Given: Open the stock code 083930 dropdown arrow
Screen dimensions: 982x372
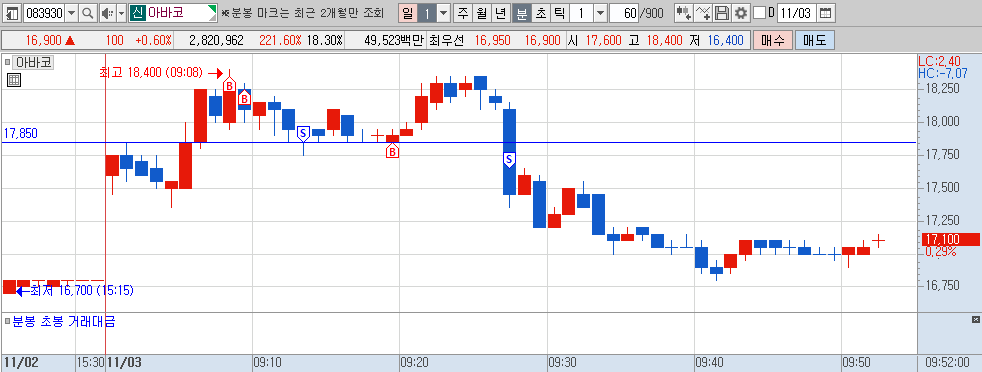Looking at the screenshot, I should [x=71, y=13].
